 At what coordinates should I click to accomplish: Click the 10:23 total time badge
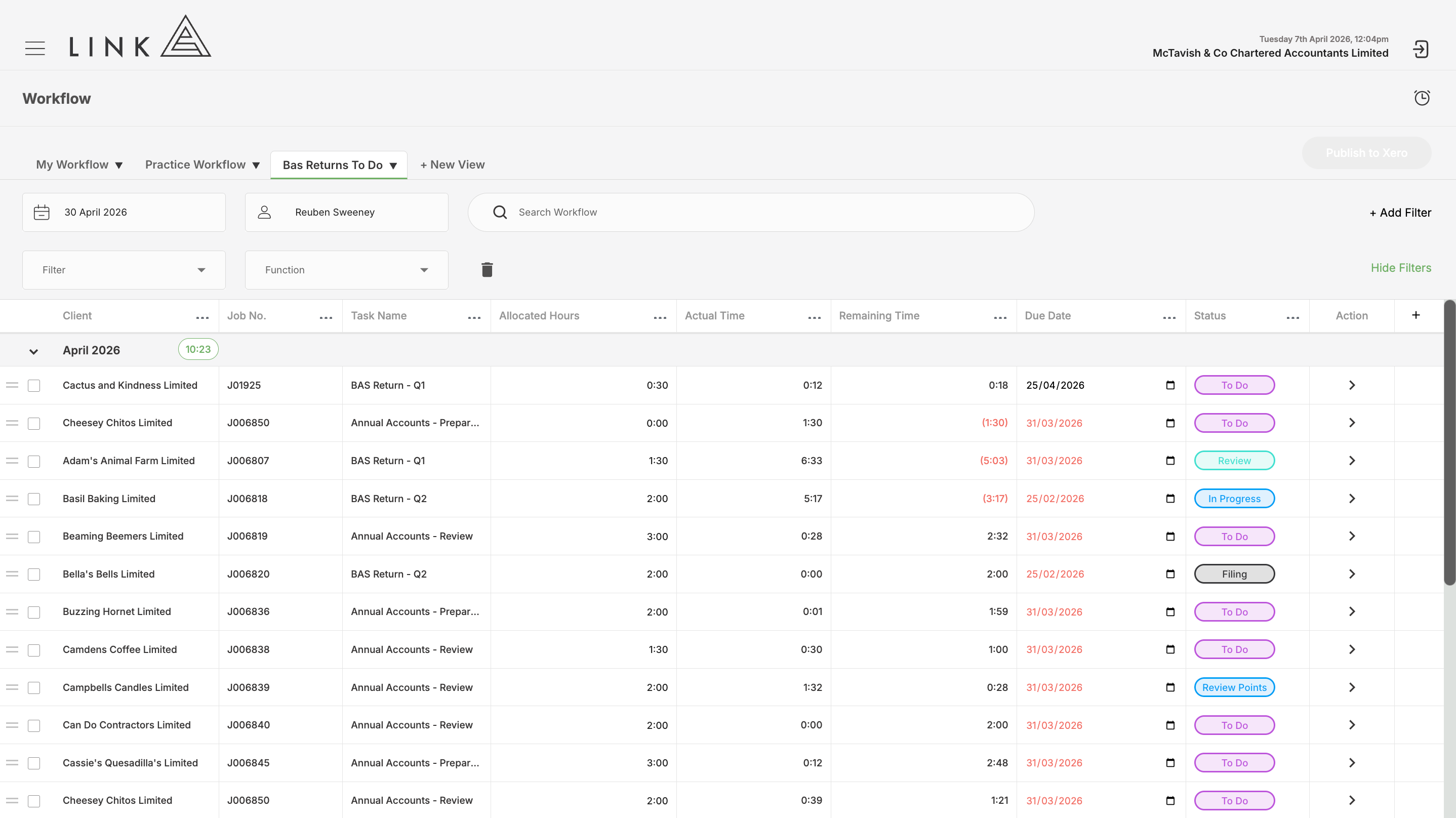tap(198, 349)
